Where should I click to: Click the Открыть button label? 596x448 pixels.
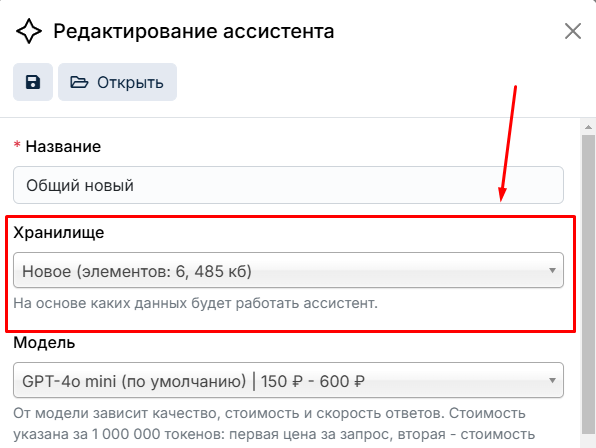coord(130,82)
